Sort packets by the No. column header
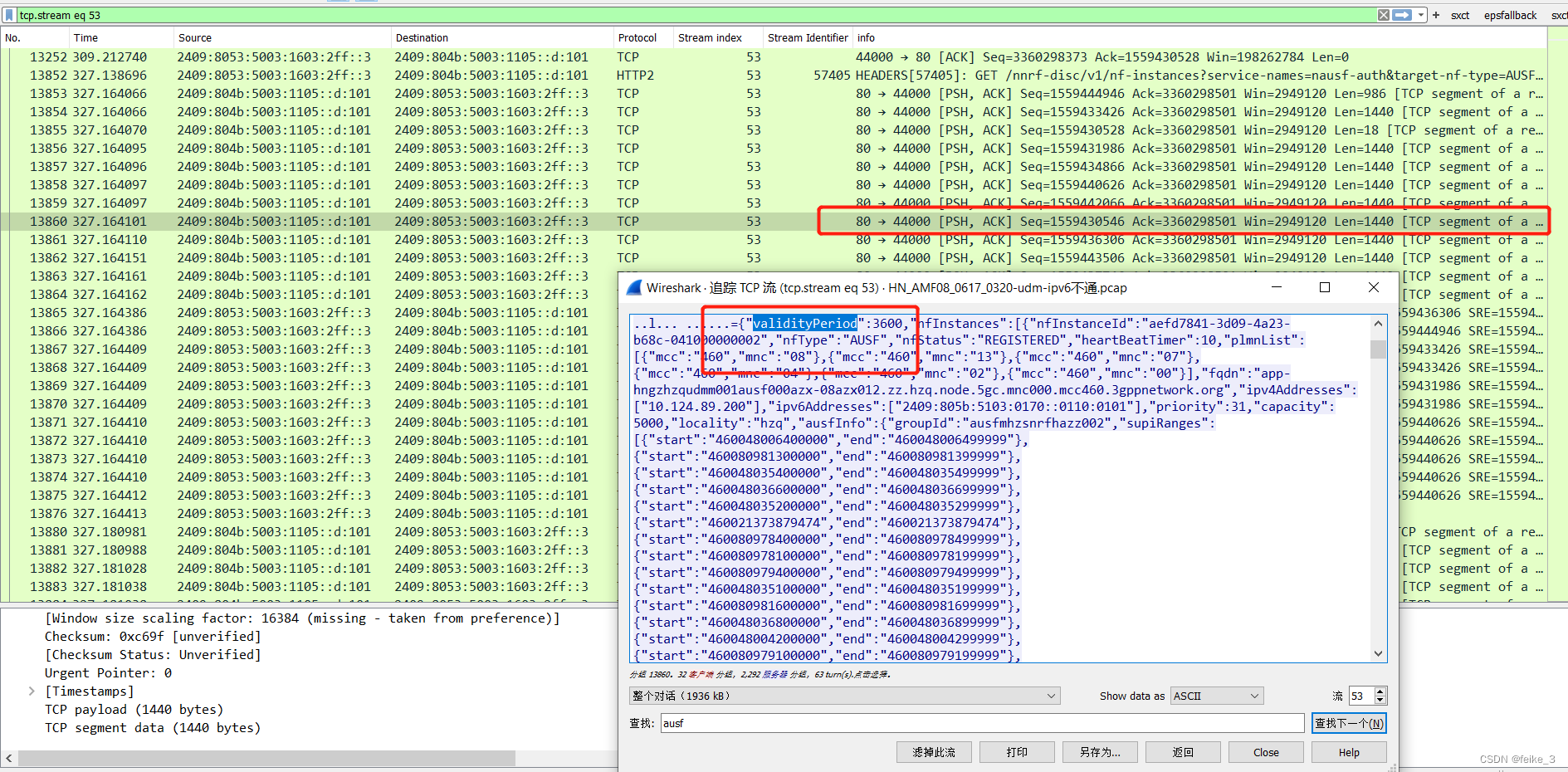1568x772 pixels. tap(33, 37)
